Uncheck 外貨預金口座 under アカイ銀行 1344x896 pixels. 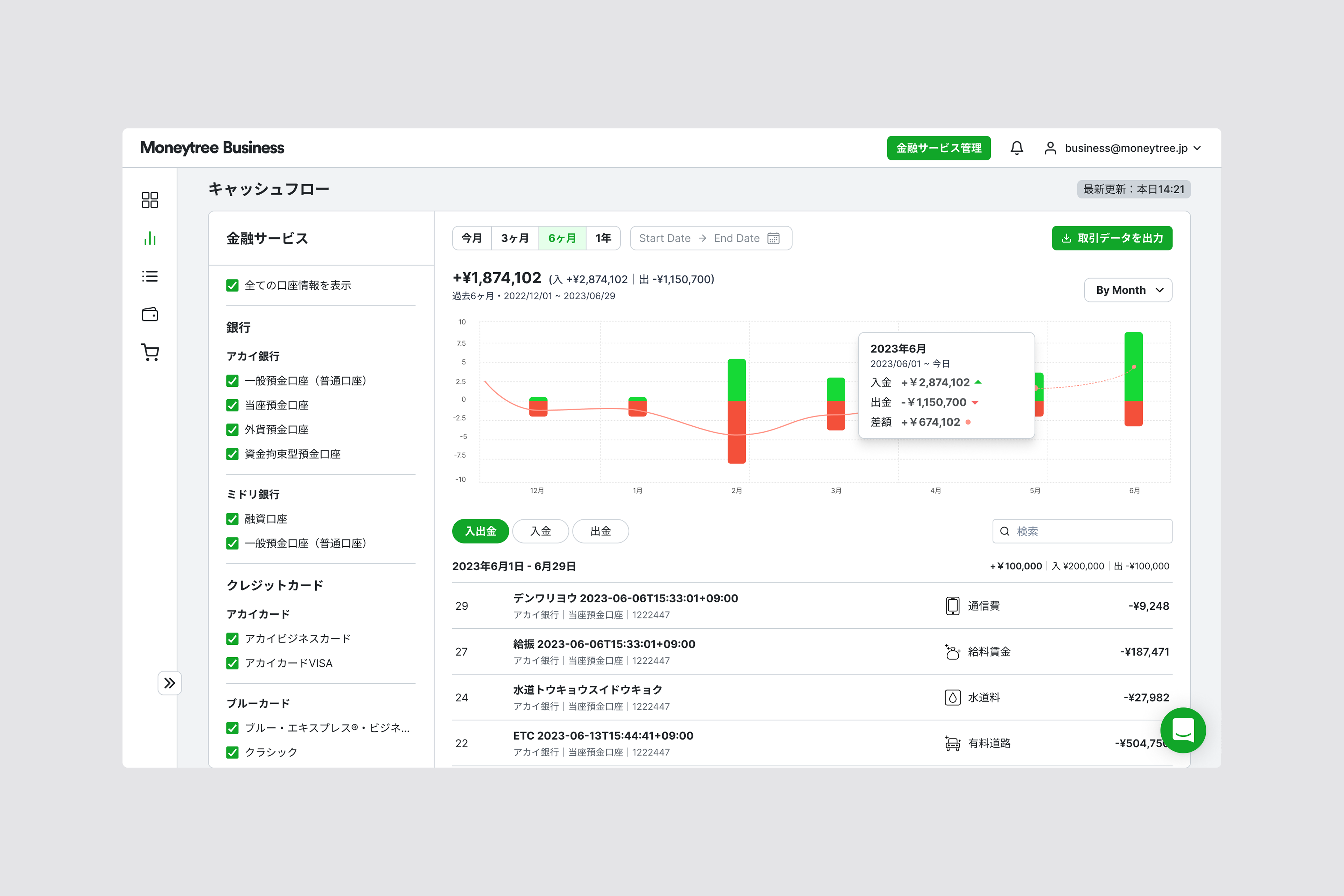click(232, 429)
